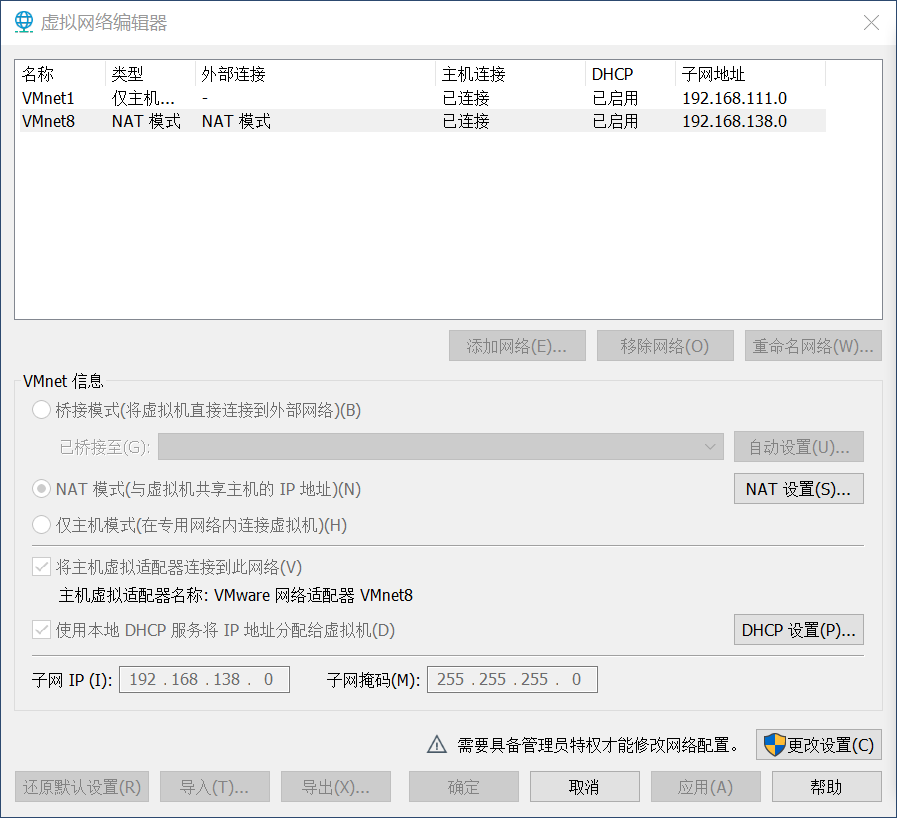Image resolution: width=897 pixels, height=818 pixels.
Task: Click 重命名网络(W)... button
Action: click(x=813, y=346)
